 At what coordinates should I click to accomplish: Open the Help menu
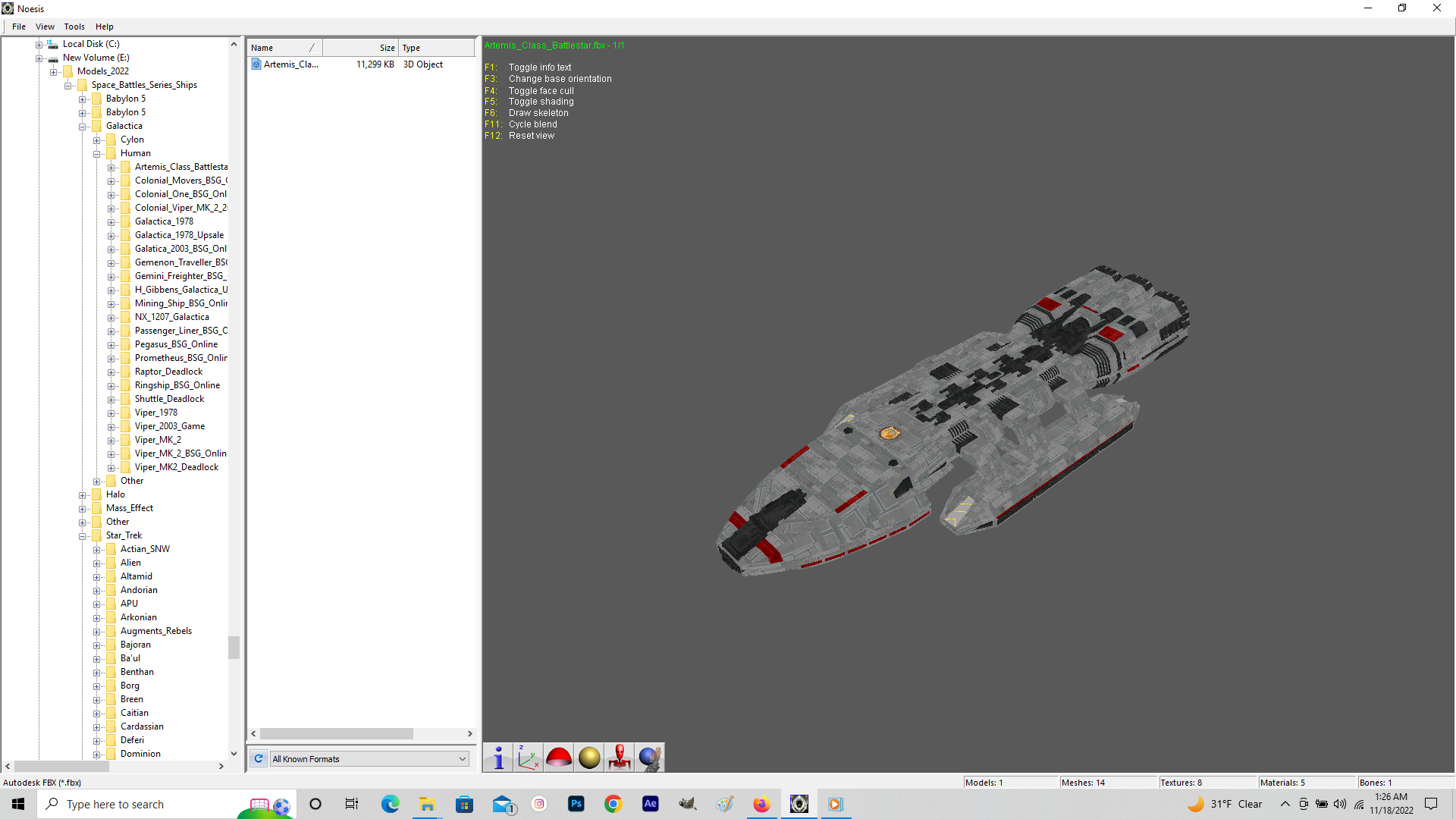(x=105, y=27)
